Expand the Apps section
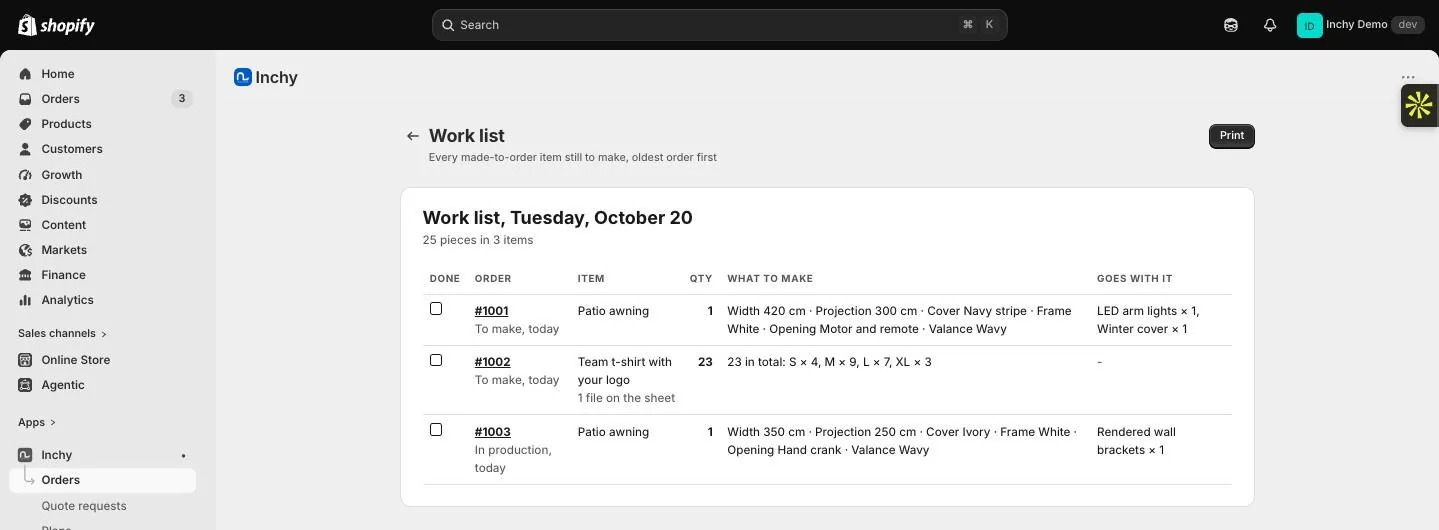The height and width of the screenshot is (530, 1439). coord(37,423)
